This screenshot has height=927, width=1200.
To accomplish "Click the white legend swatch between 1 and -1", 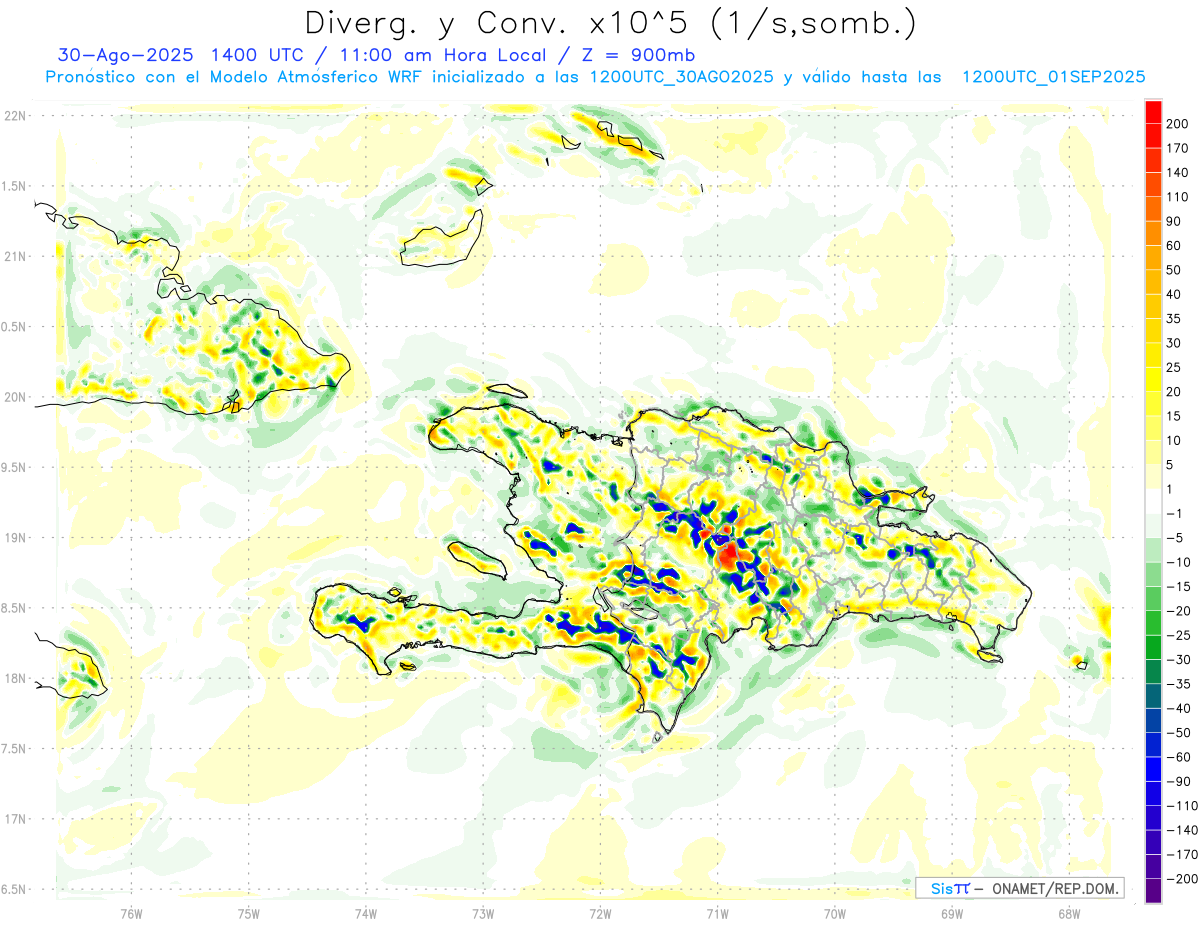I will click(1153, 501).
